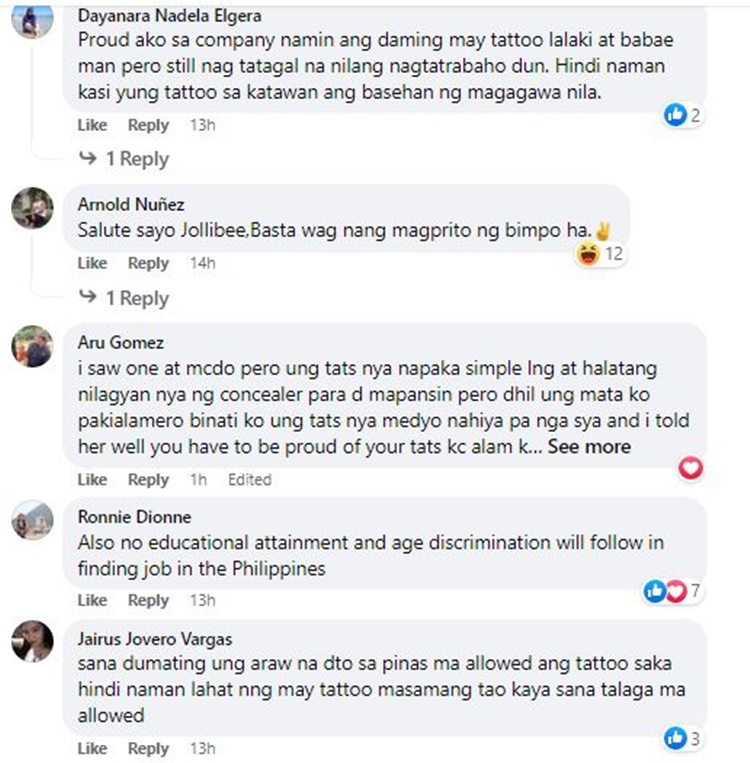Reply to Aru Gomez's comment

coord(148,480)
